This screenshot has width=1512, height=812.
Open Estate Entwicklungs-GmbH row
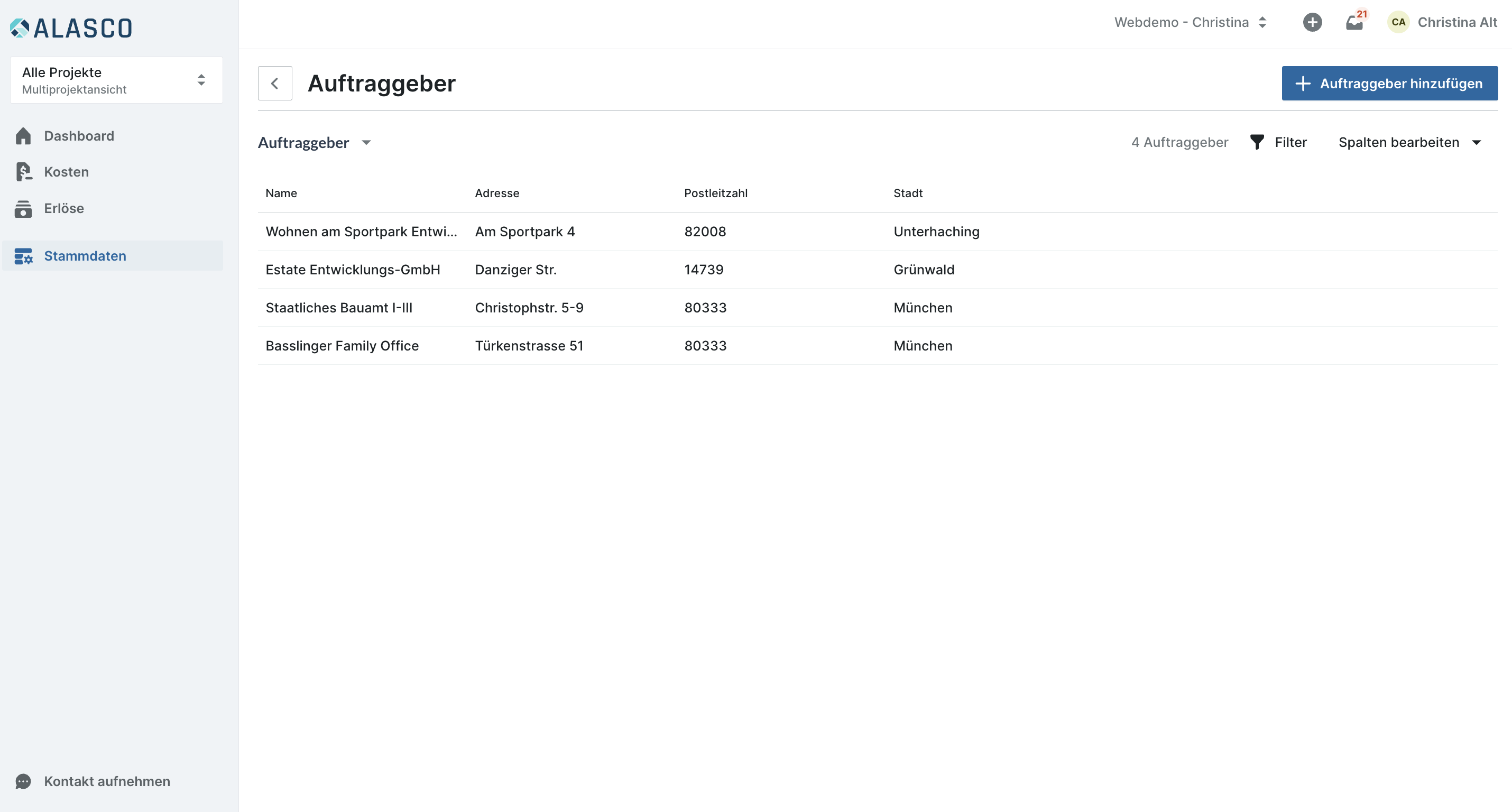[878, 270]
